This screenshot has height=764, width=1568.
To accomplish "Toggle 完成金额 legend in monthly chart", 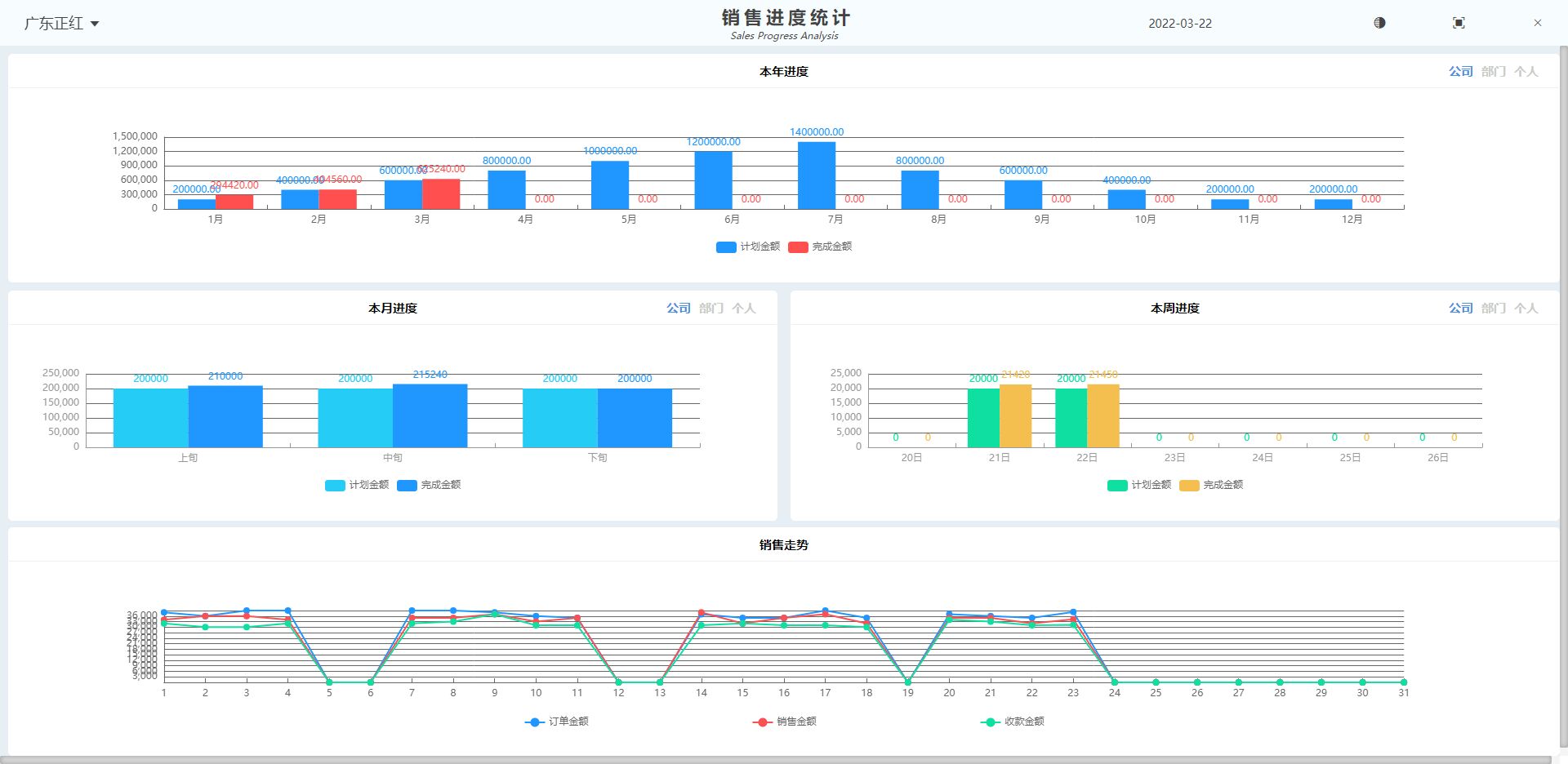I will 430,485.
